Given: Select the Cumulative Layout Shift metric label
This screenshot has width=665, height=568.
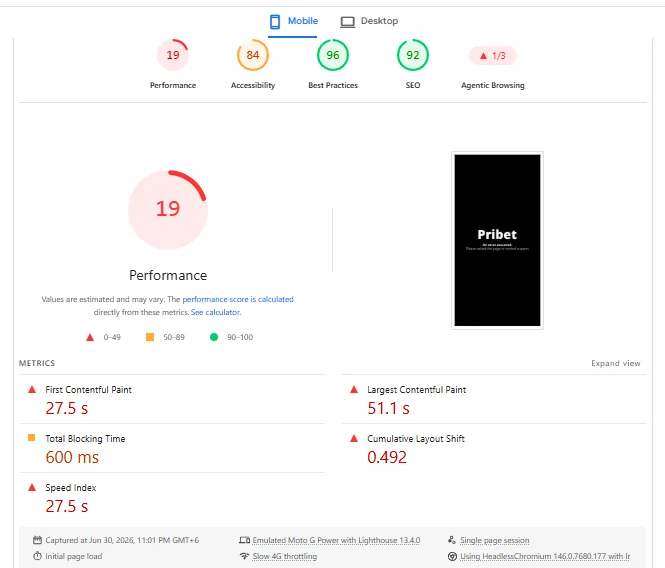Looking at the screenshot, I should (x=416, y=439).
